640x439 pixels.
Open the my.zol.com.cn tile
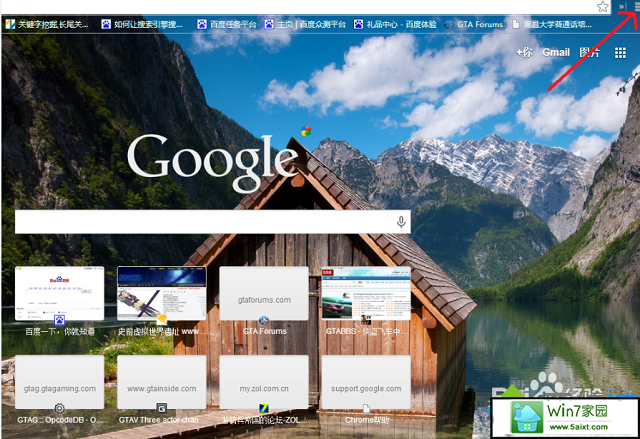click(264, 382)
